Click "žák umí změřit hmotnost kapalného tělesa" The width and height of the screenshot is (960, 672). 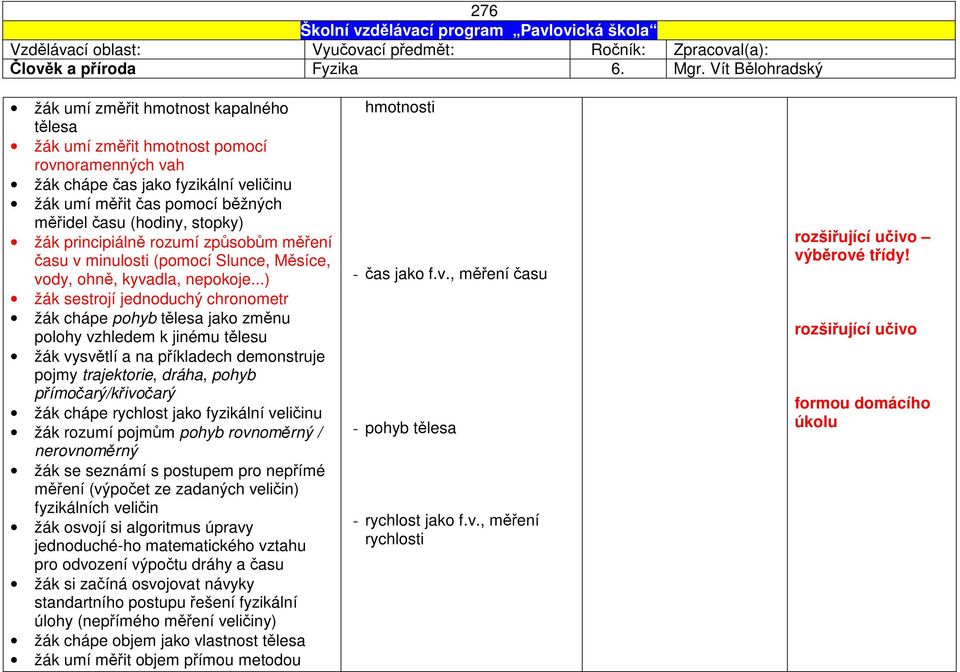161,118
